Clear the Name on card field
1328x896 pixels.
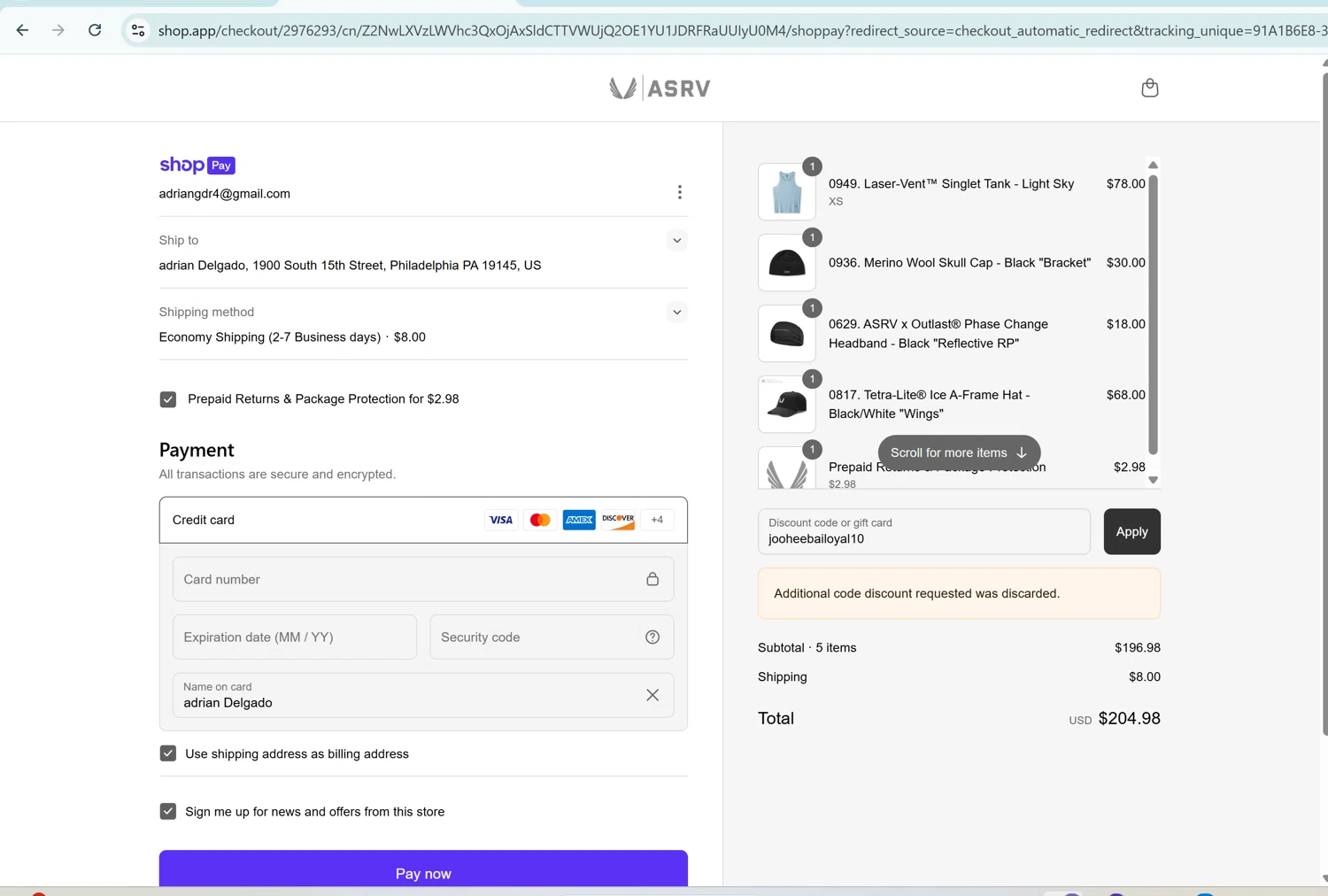point(652,695)
